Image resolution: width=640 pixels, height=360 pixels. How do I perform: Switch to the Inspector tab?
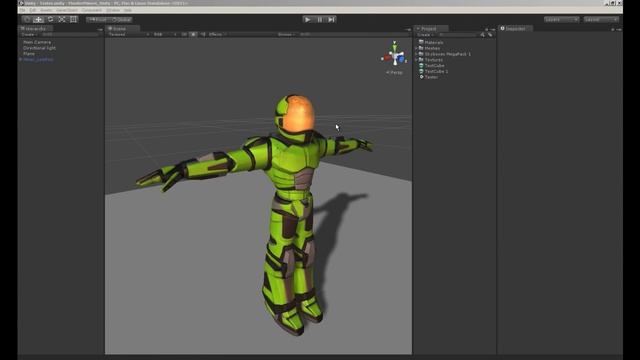tap(515, 29)
